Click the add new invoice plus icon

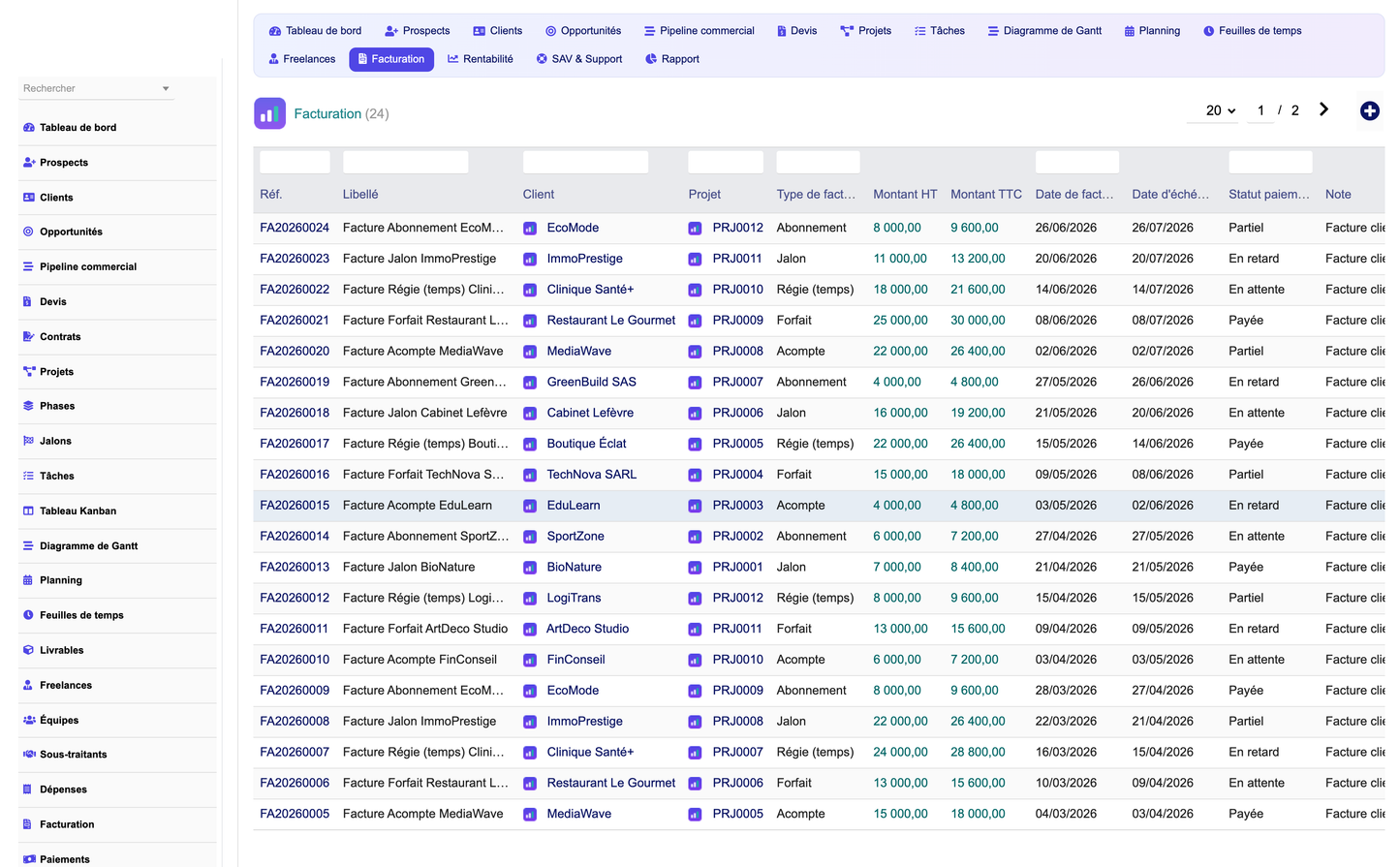coord(1369,111)
